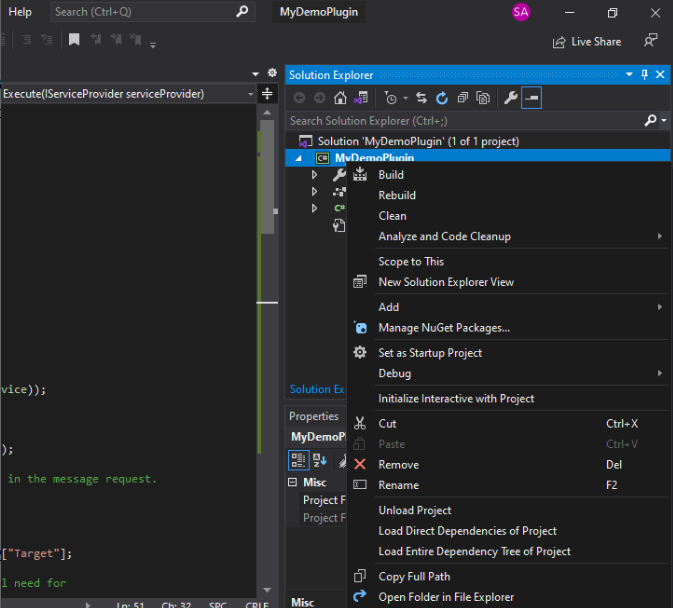This screenshot has width=673, height=608.
Task: Toggle auto-hide pin on Solution Explorer
Action: [644, 75]
